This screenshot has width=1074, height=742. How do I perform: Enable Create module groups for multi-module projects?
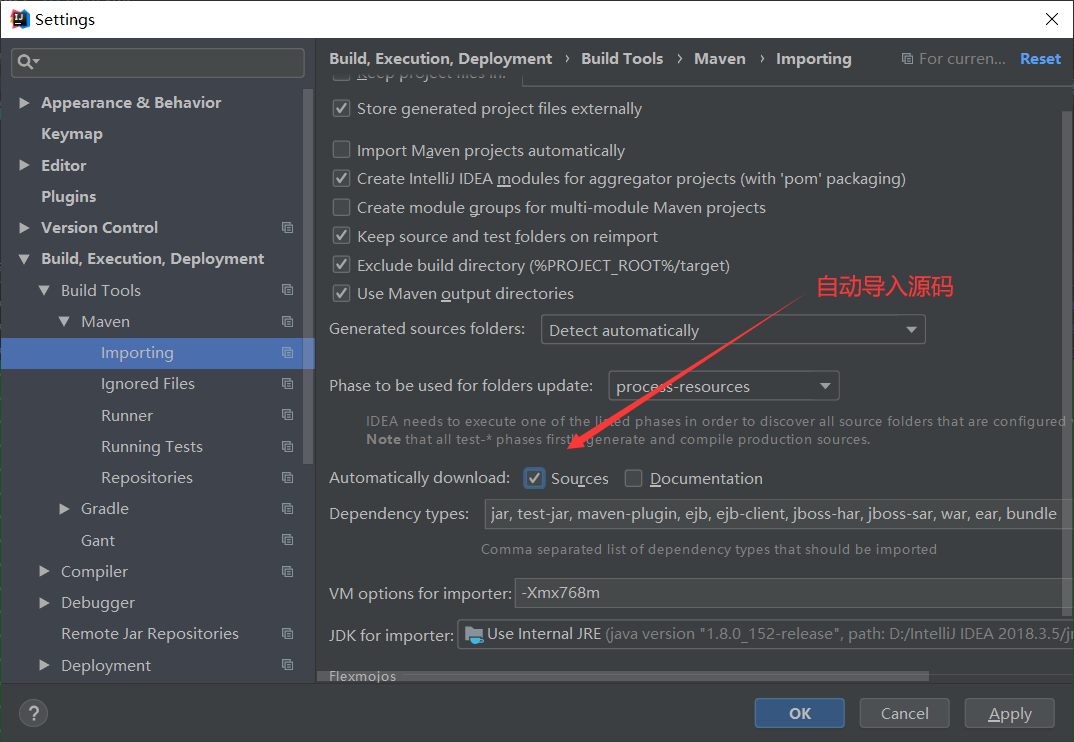point(341,208)
